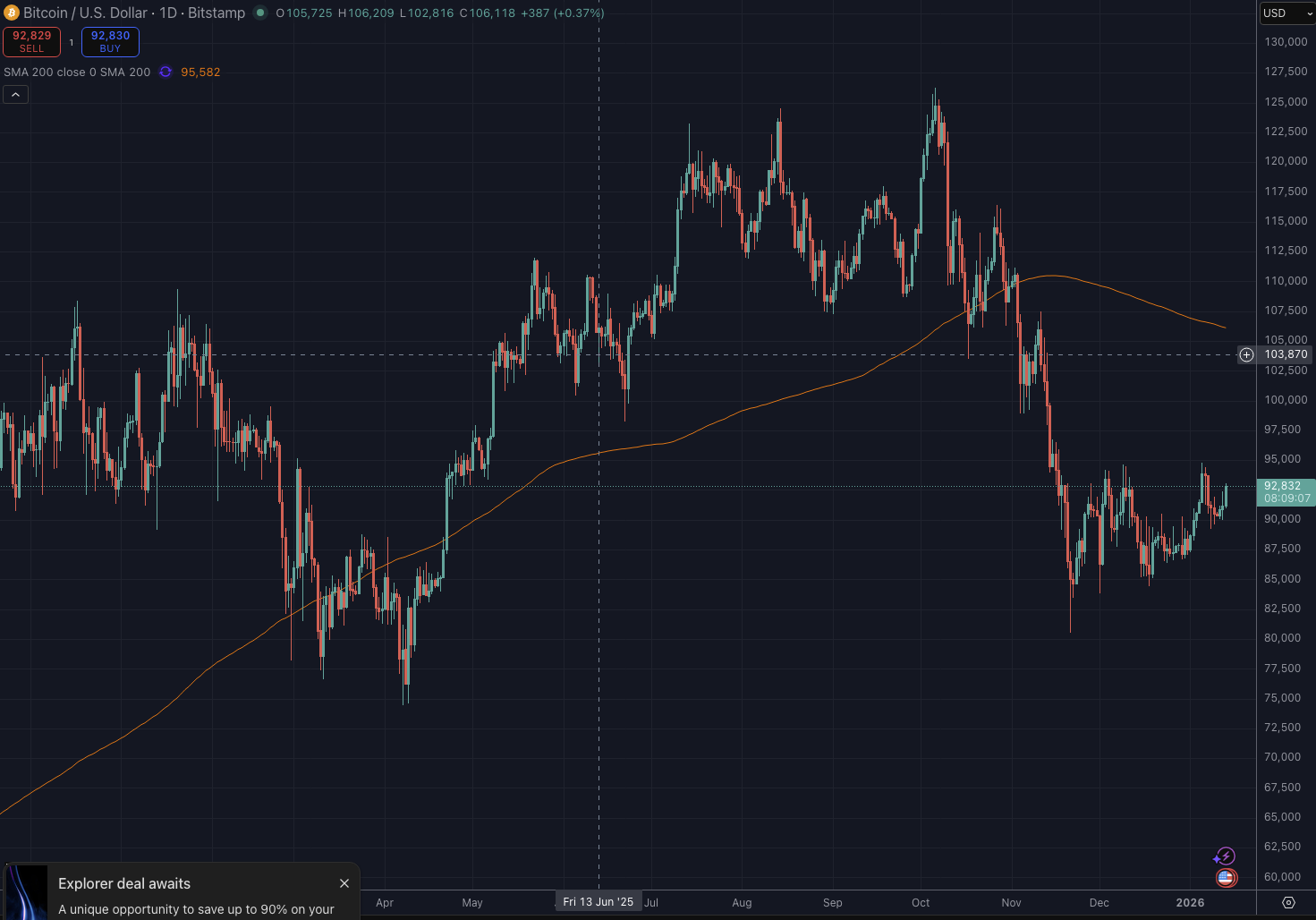Click the US flag economic event icon
Screen dimensions: 1316x920
pyautogui.click(x=1226, y=878)
